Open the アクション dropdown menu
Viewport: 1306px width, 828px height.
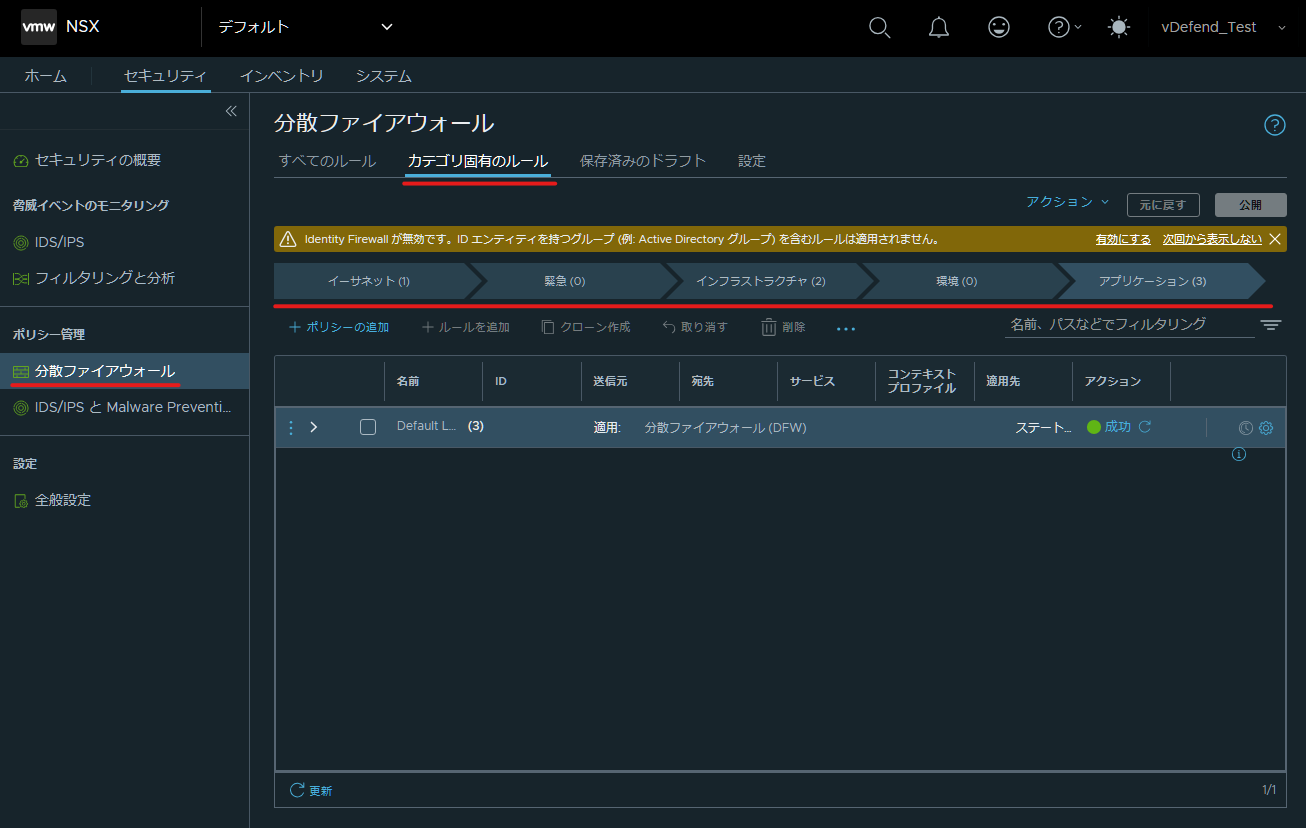pyautogui.click(x=1068, y=202)
